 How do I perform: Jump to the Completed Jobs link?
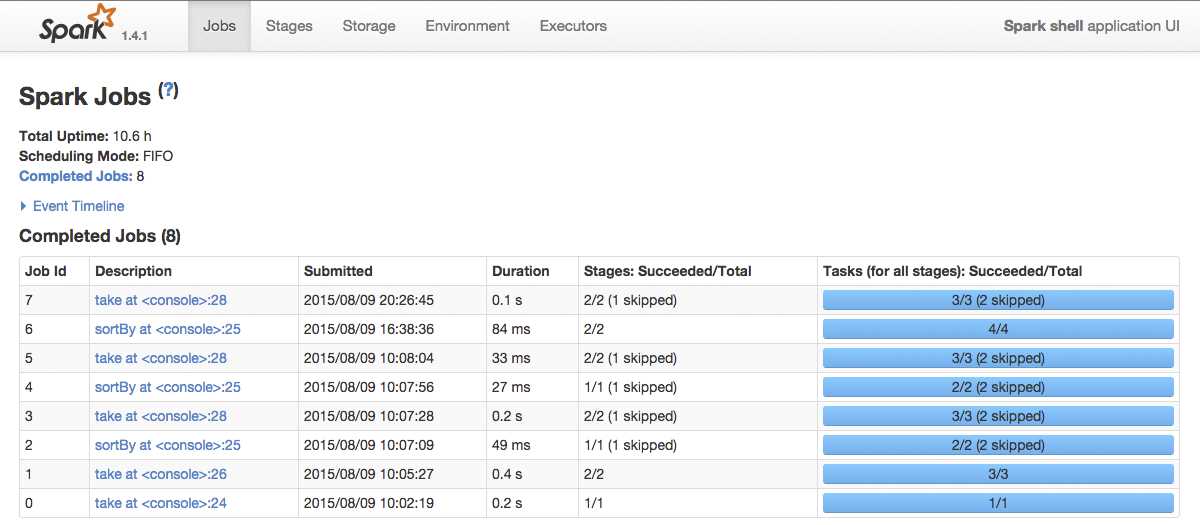pyautogui.click(x=75, y=176)
